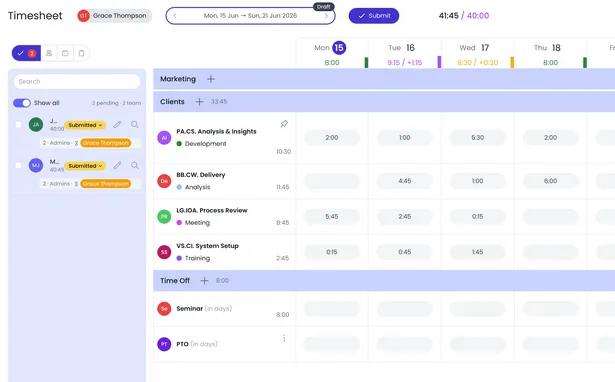615x382 pixels.
Task: Click the 41:45 total hours value
Action: pyautogui.click(x=448, y=16)
